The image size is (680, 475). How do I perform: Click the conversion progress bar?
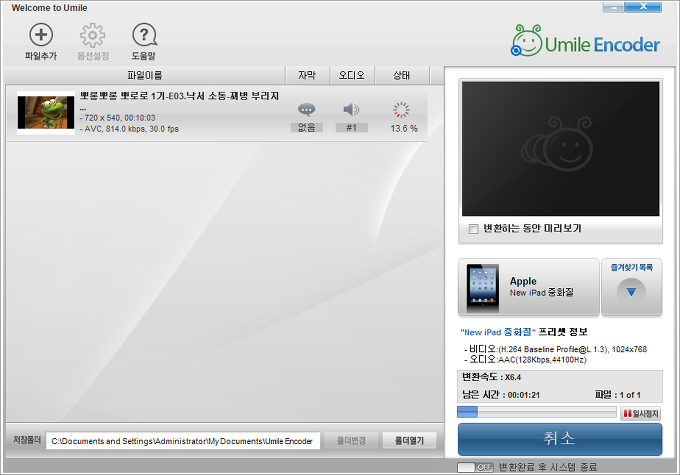tap(537, 412)
